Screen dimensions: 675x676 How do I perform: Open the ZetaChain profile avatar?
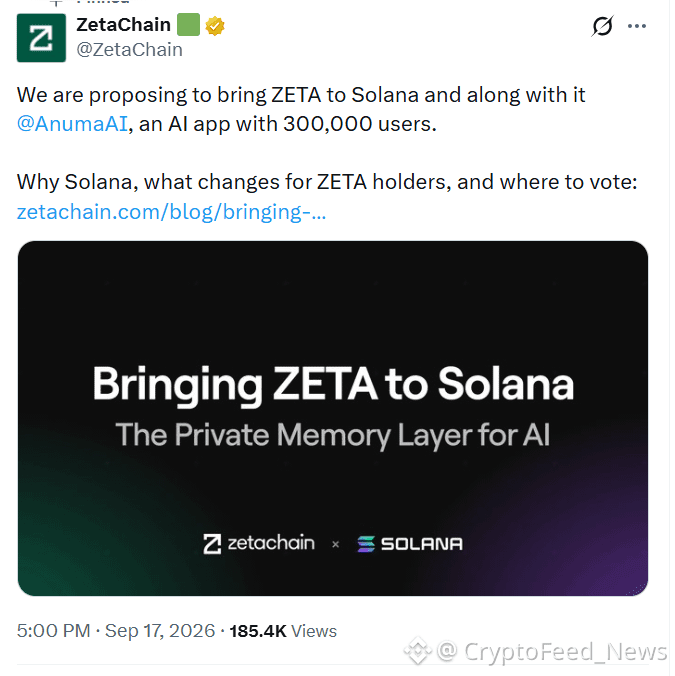point(41,38)
